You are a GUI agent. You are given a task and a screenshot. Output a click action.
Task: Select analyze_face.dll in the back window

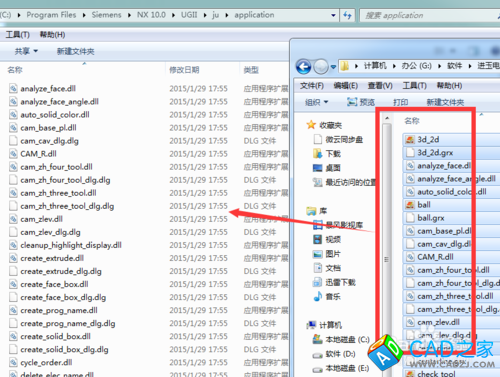point(48,89)
